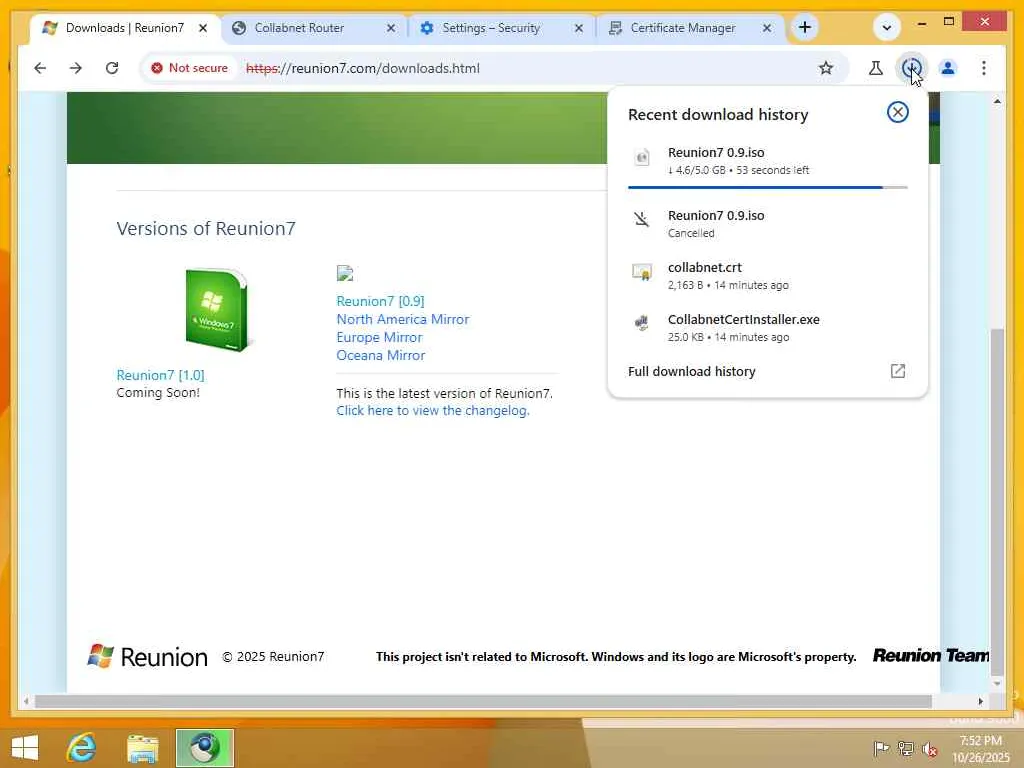Viewport: 1024px width, 768px height.
Task: Click the address bar URL reunion7.com/downloads.html
Action: point(362,68)
